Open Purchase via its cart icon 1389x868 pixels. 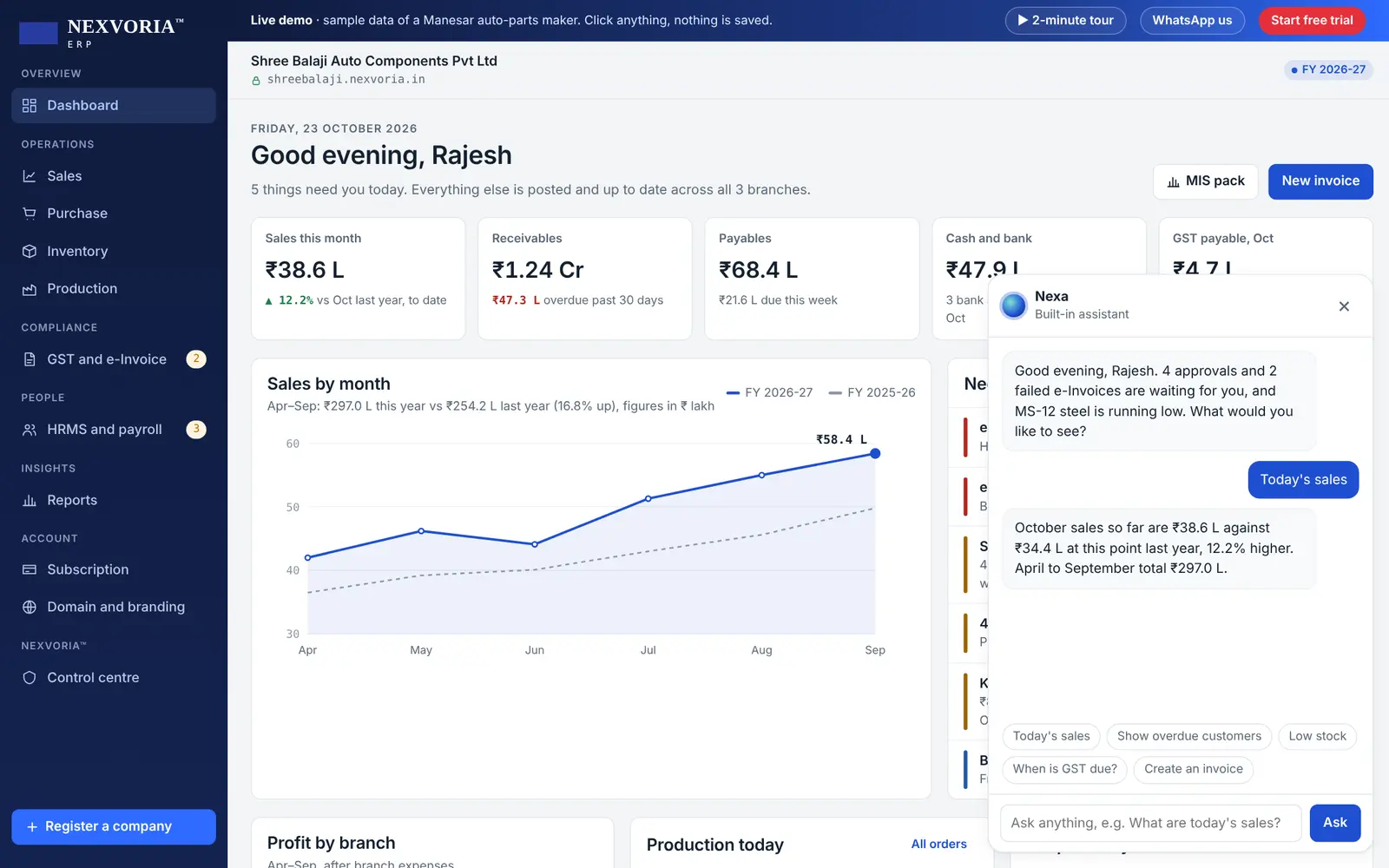click(30, 214)
